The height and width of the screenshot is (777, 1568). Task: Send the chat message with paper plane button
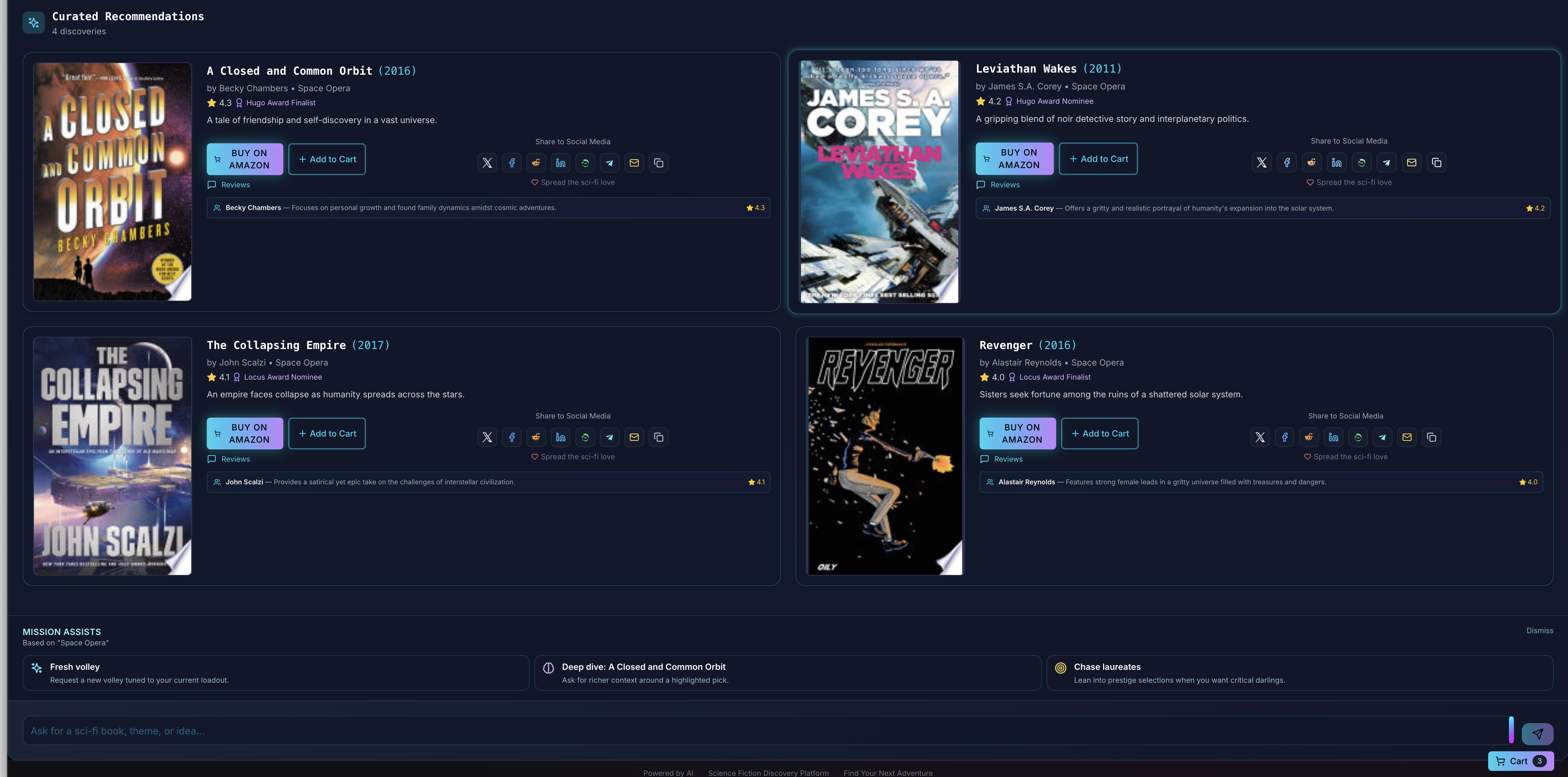point(1538,734)
